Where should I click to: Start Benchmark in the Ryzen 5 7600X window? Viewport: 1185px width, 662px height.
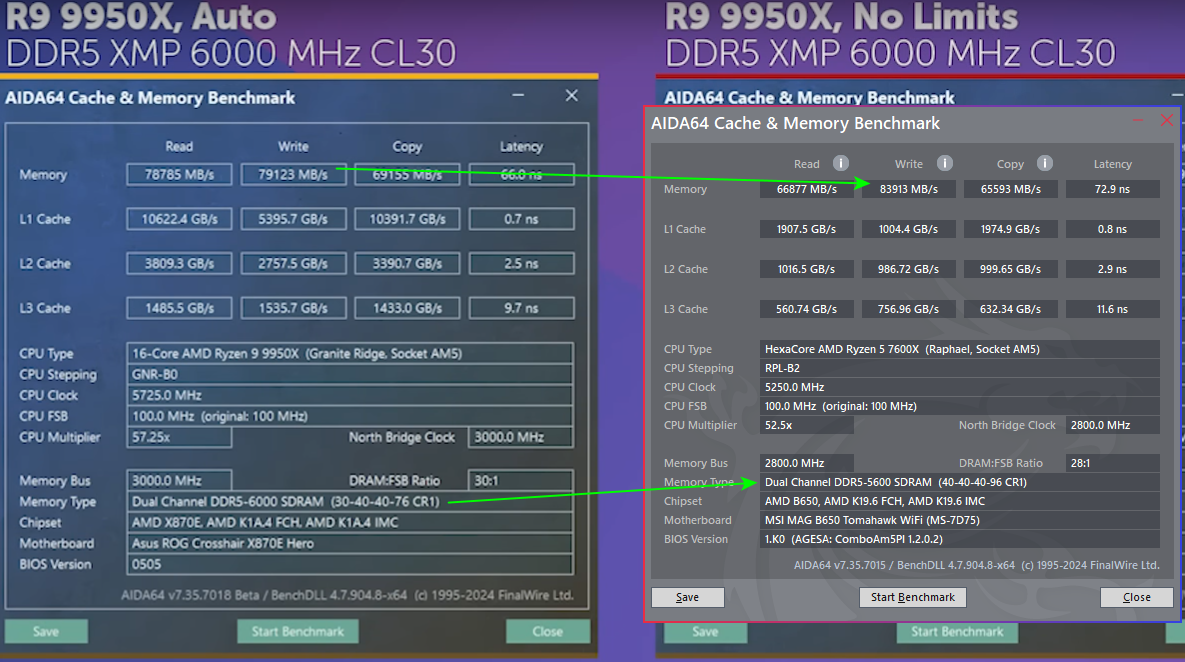tap(913, 597)
